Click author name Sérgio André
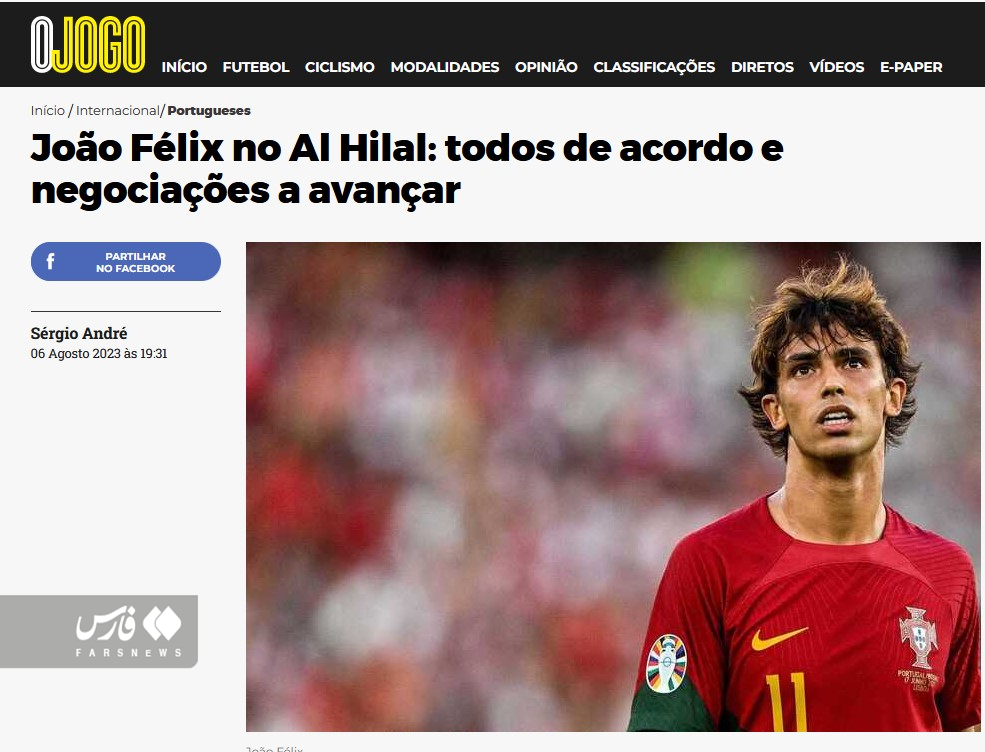Viewport: 985px width, 752px height. click(79, 333)
